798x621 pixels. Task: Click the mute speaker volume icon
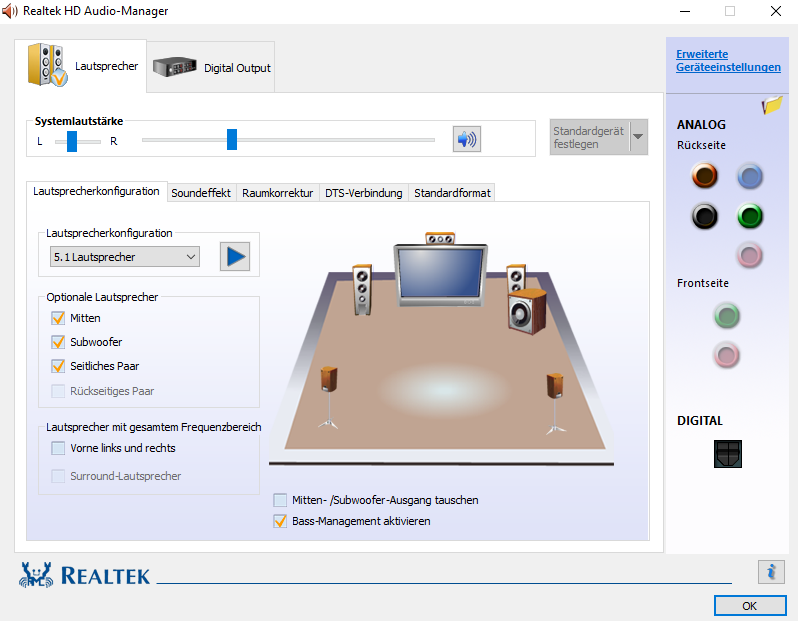[x=467, y=139]
